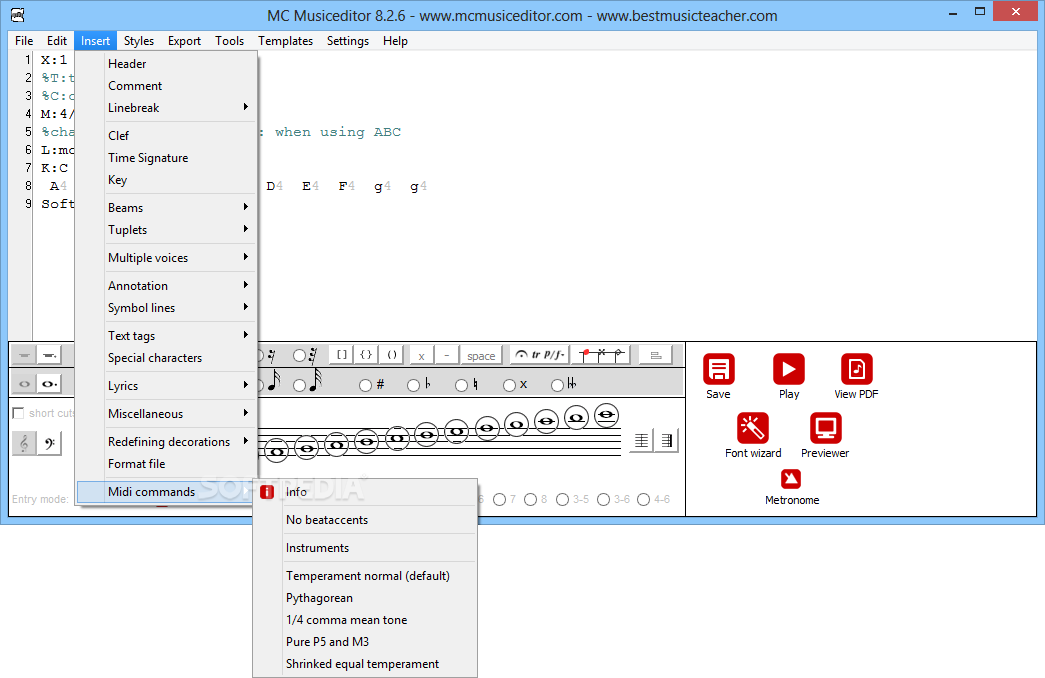Insert curly braces { } button
The width and height of the screenshot is (1045, 678).
pyautogui.click(x=366, y=355)
